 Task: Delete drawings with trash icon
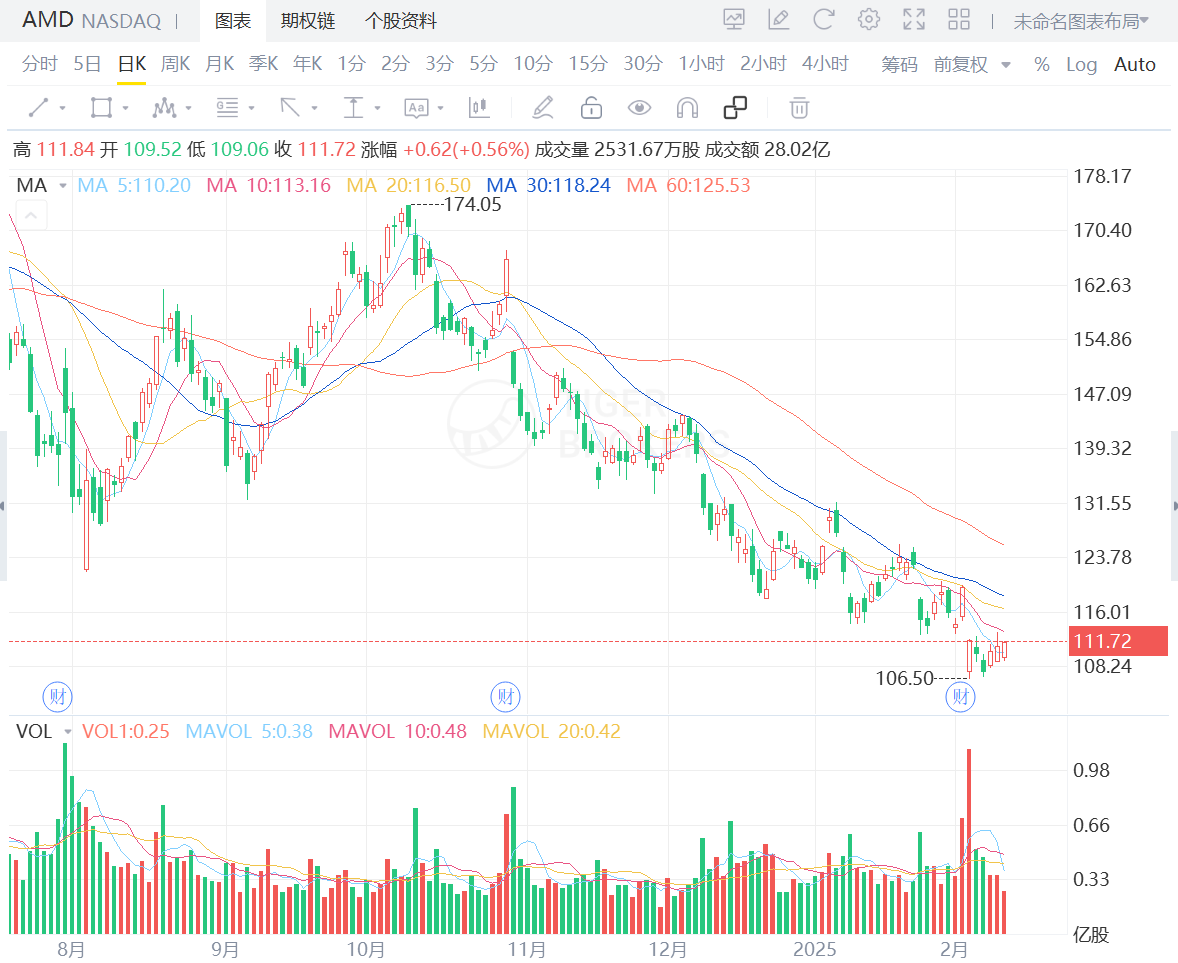tap(799, 108)
